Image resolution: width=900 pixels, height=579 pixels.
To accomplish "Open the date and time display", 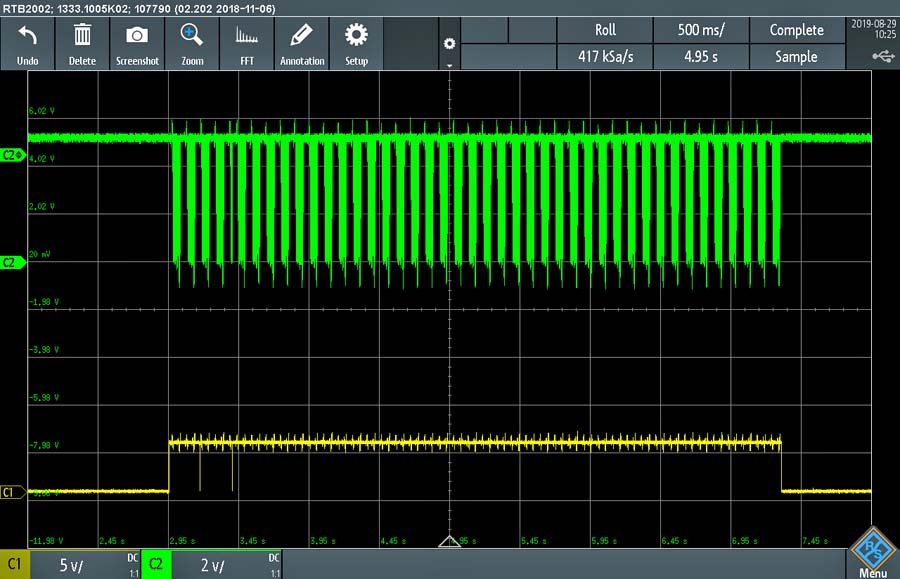I will pos(873,29).
